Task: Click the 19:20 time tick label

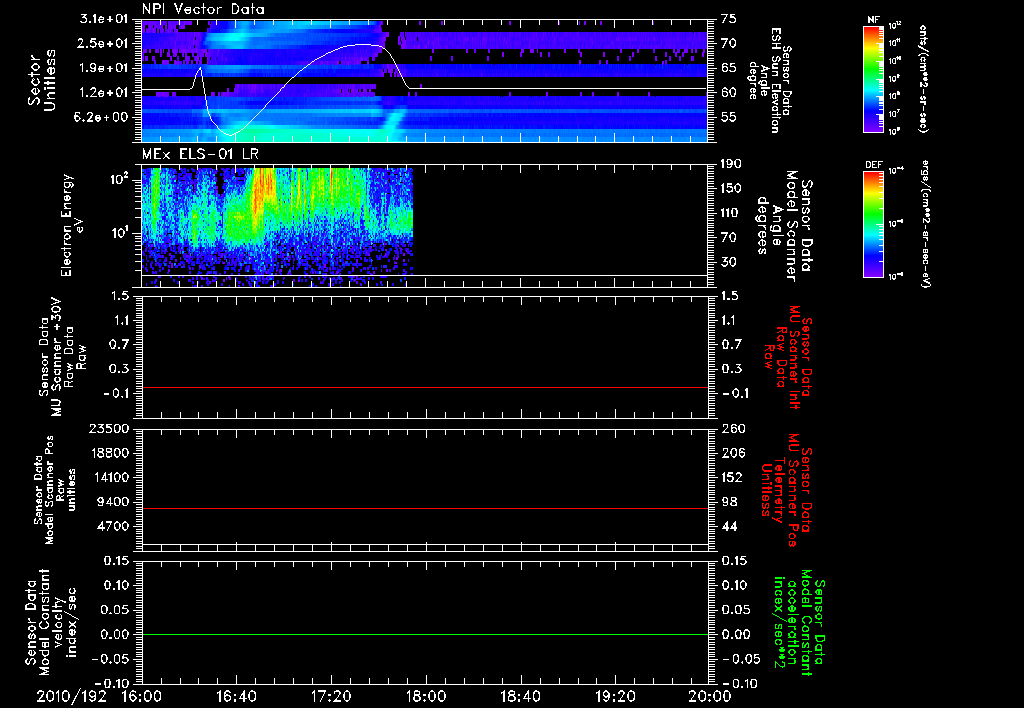Action: click(x=615, y=697)
